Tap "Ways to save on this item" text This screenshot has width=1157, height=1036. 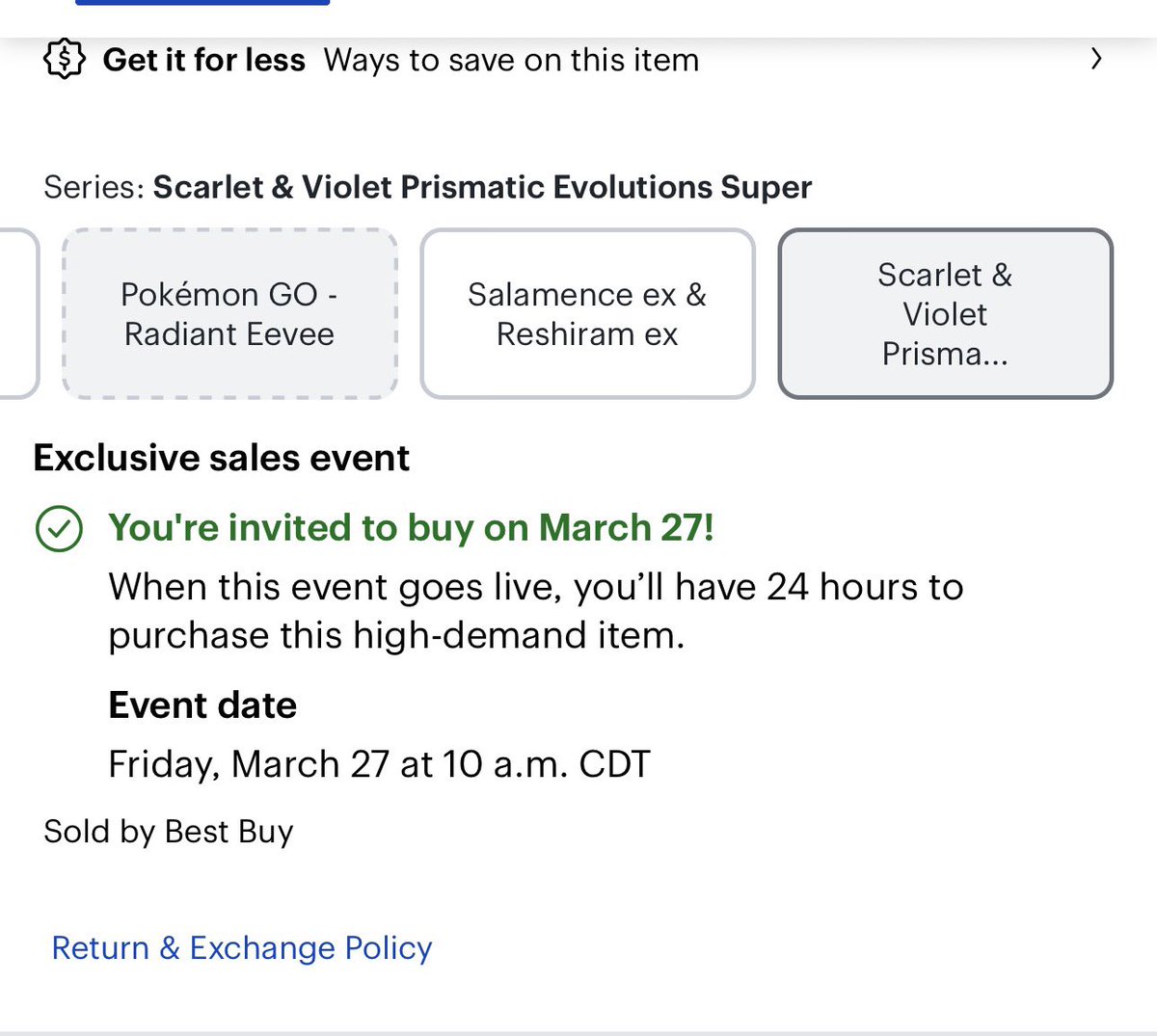511,60
